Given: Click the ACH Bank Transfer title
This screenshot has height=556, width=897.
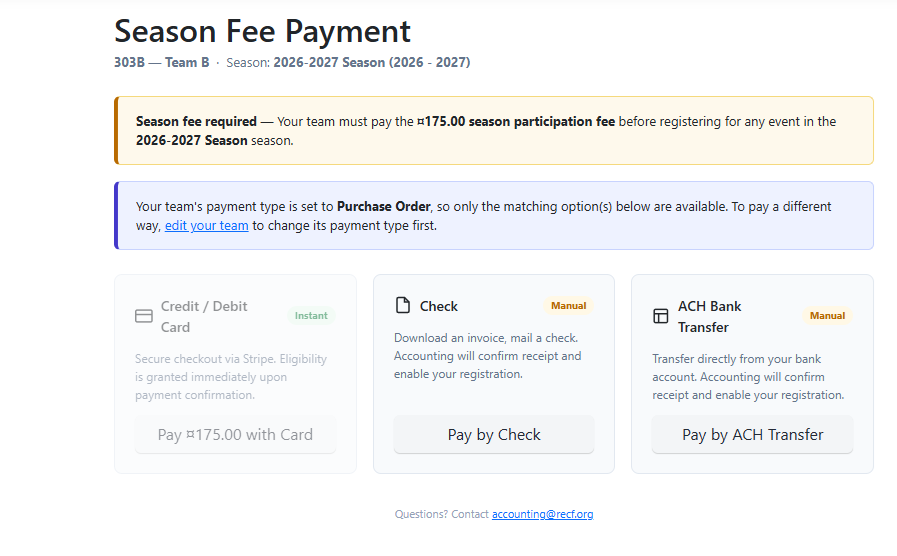Looking at the screenshot, I should tap(709, 317).
